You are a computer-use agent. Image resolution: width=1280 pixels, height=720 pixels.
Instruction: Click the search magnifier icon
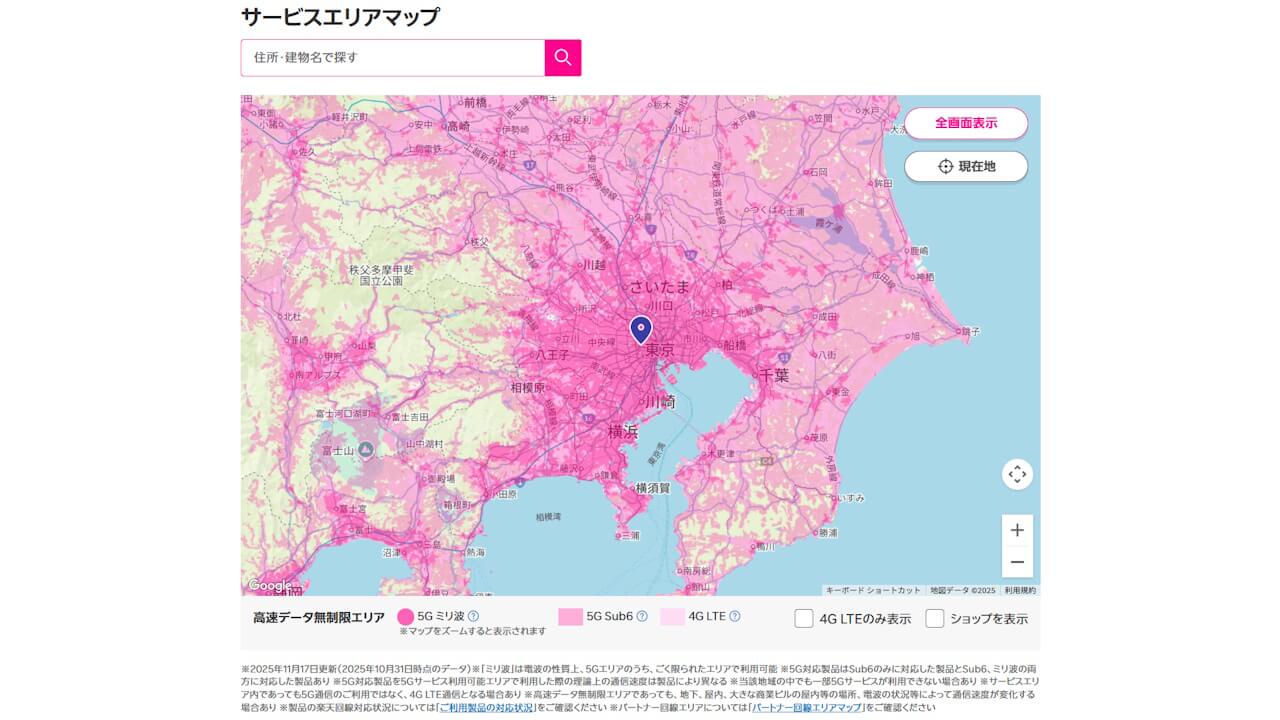562,57
